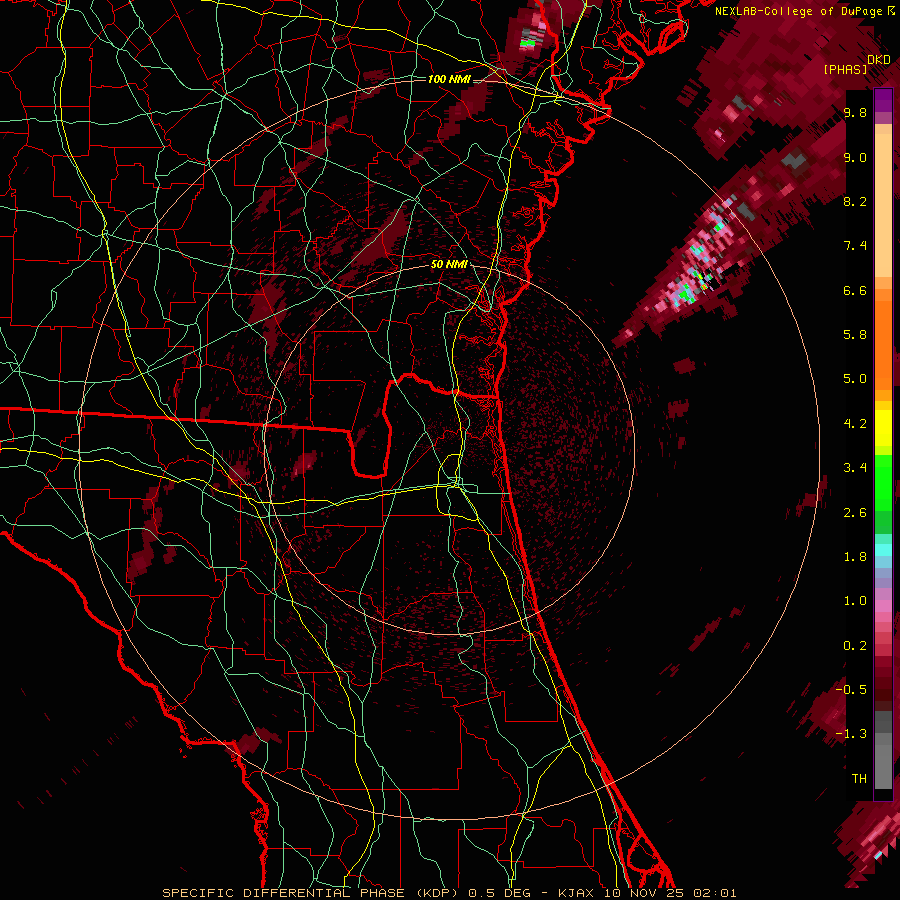The width and height of the screenshot is (900, 900).
Task: Pick the yellow segment of the color bar
Action: point(883,428)
